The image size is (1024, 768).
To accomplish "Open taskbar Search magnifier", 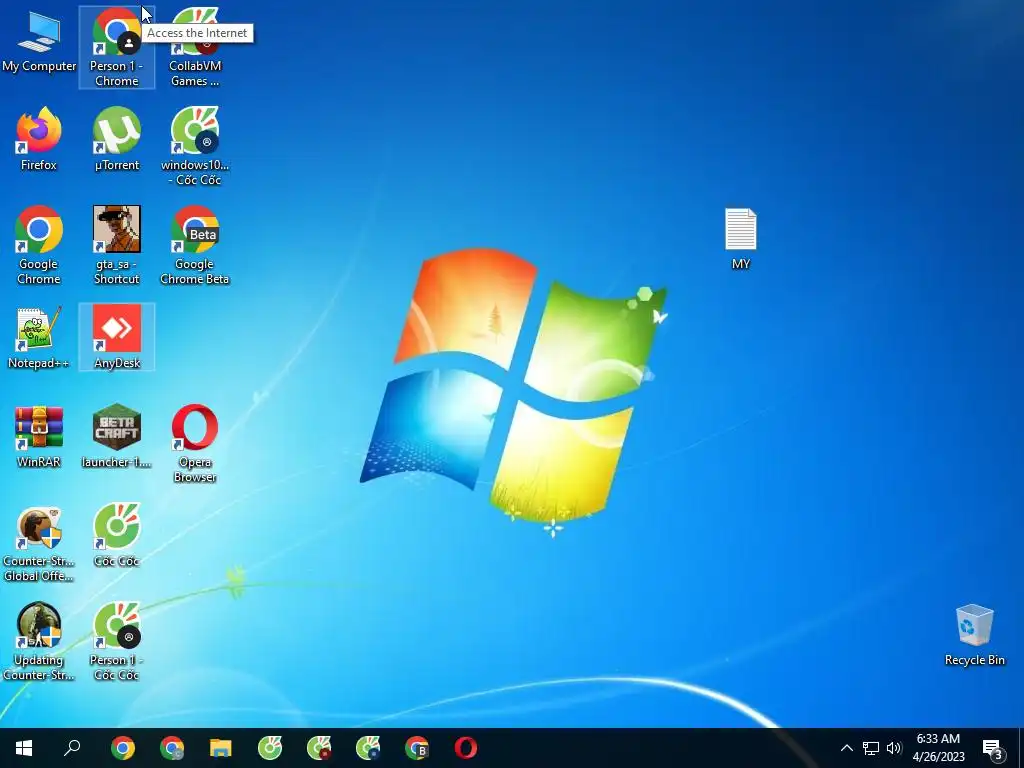I will (72, 748).
